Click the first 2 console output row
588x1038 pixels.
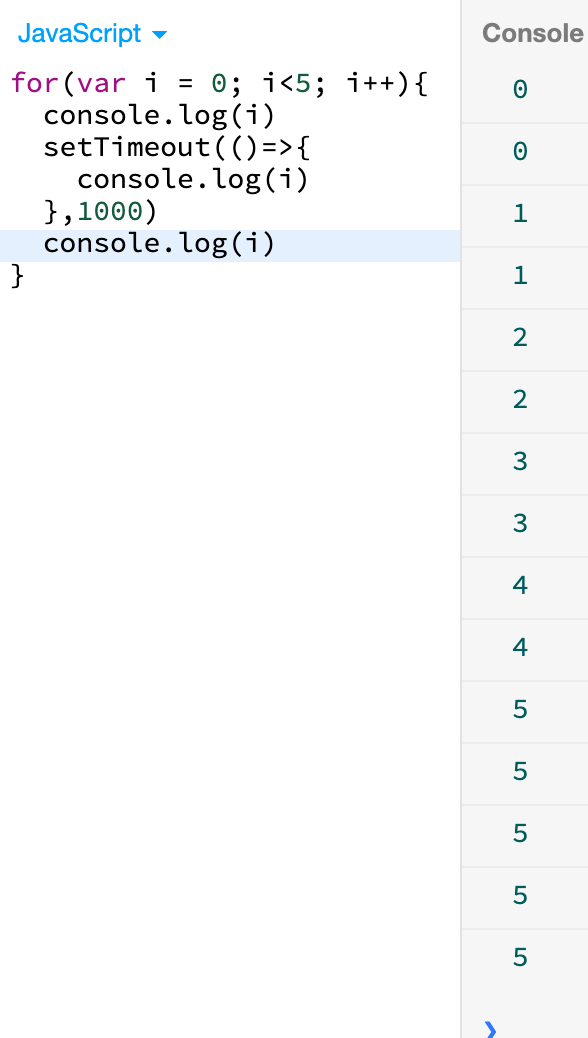point(524,339)
